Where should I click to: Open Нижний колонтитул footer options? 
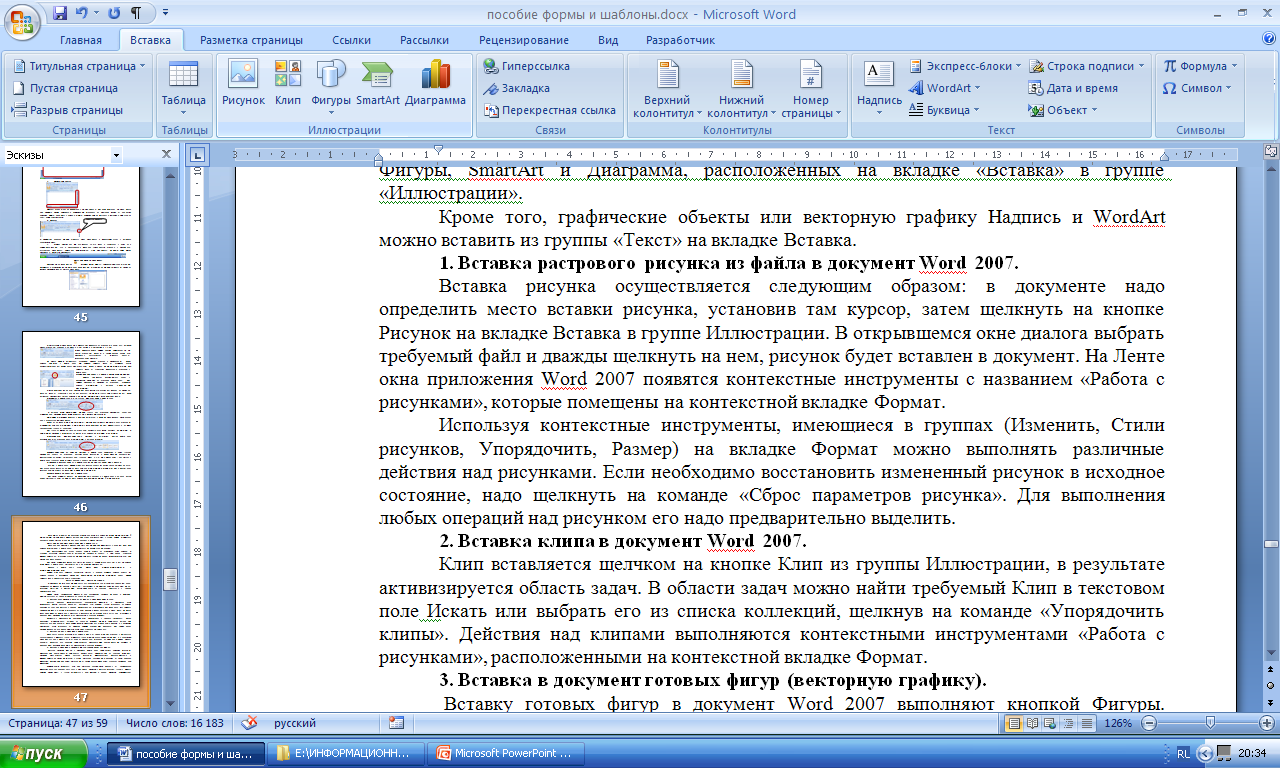(x=742, y=88)
